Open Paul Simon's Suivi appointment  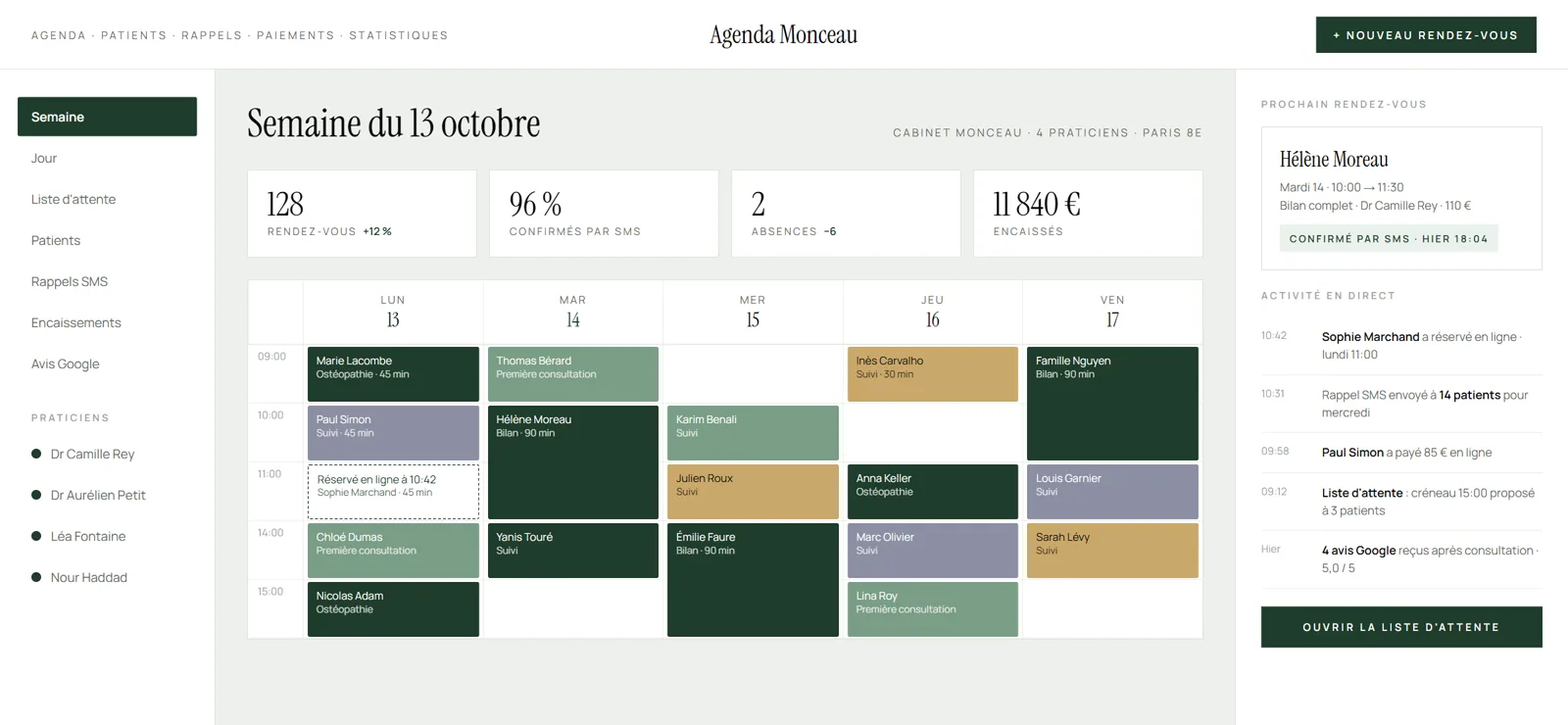(x=393, y=433)
